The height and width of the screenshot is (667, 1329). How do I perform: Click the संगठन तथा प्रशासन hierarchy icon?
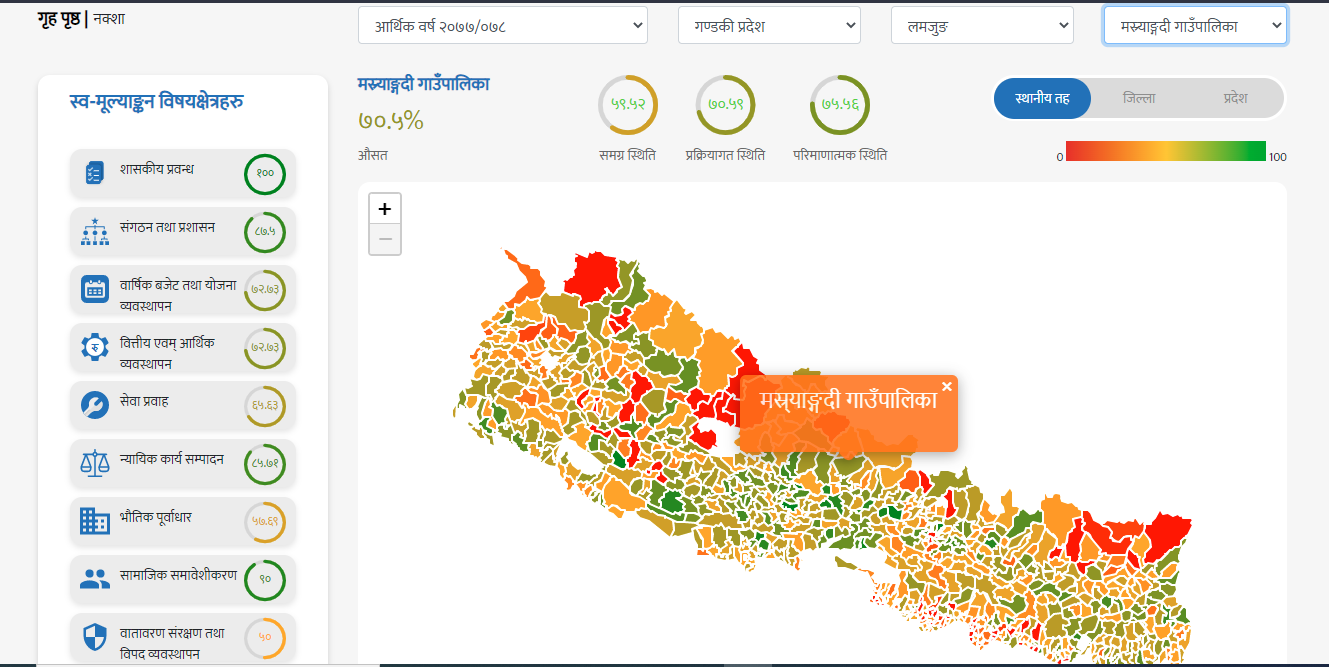[x=95, y=232]
